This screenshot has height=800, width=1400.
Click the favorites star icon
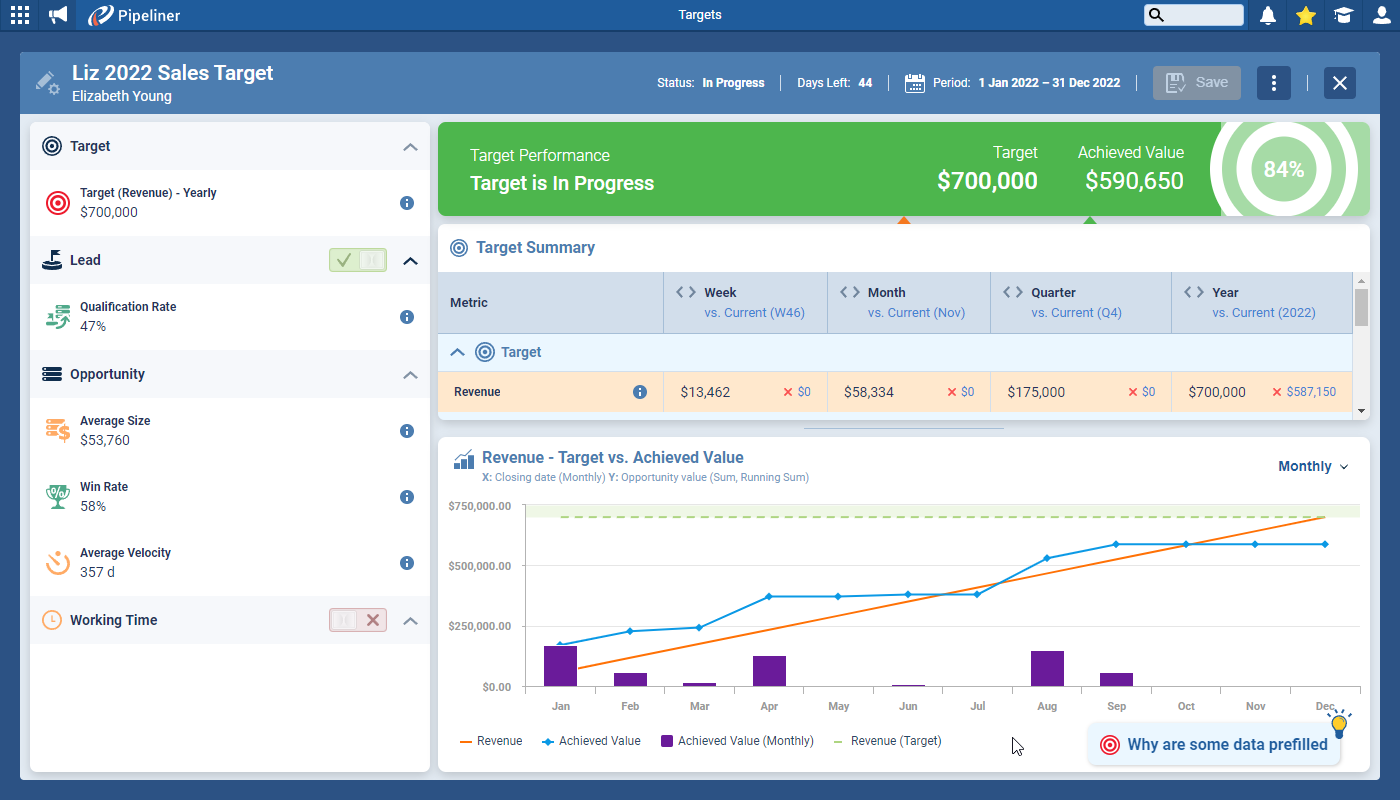point(1305,15)
